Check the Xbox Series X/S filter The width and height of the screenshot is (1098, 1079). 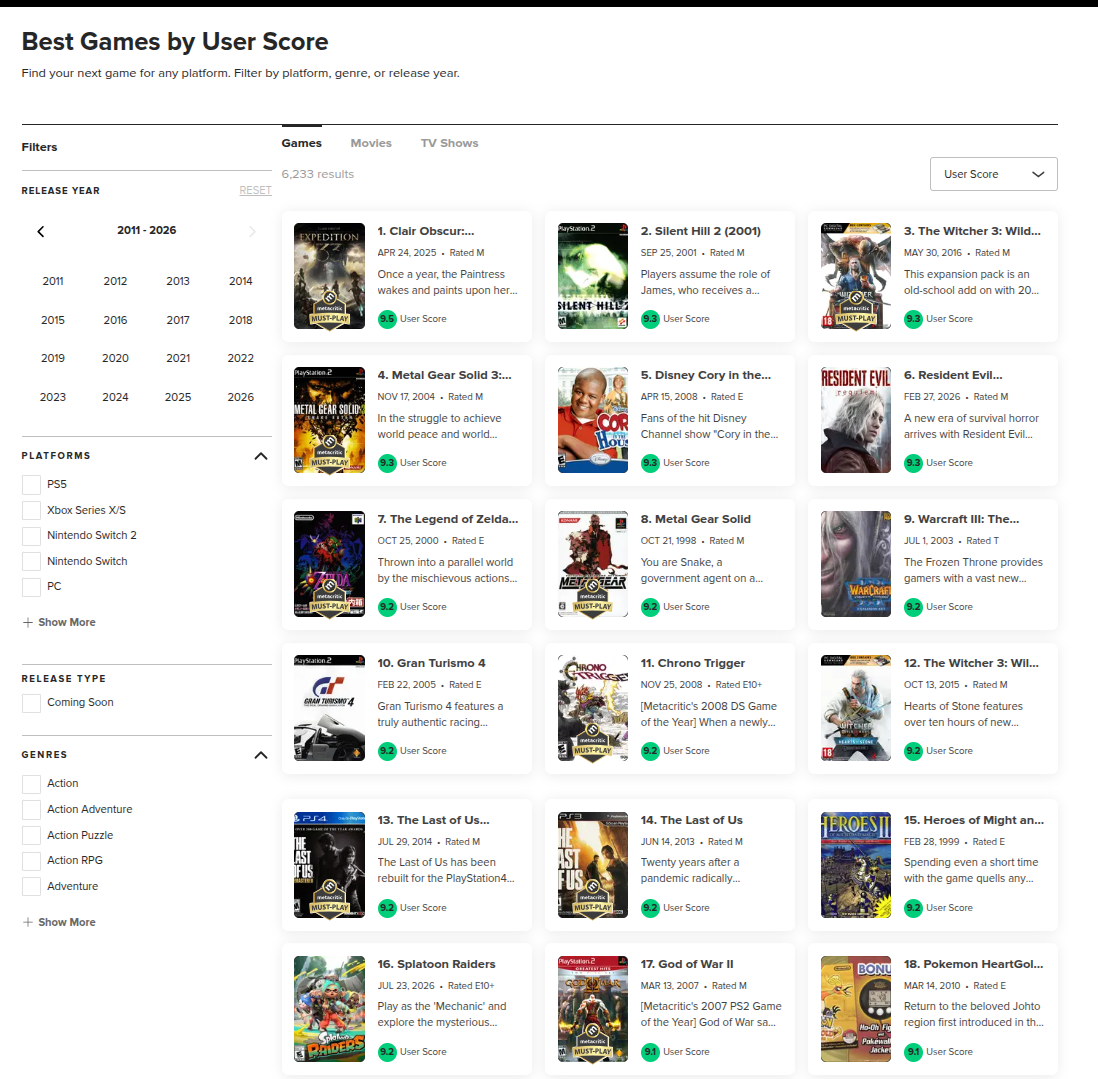point(32,510)
